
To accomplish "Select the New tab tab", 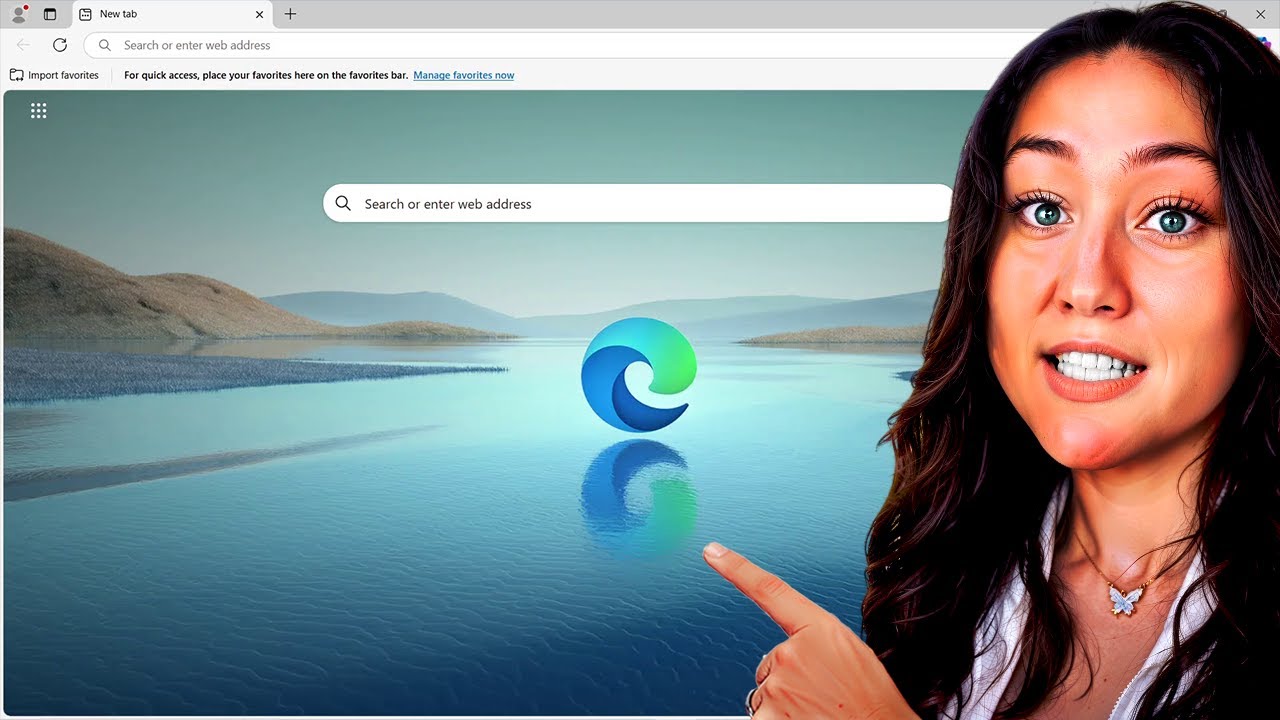I will point(171,14).
